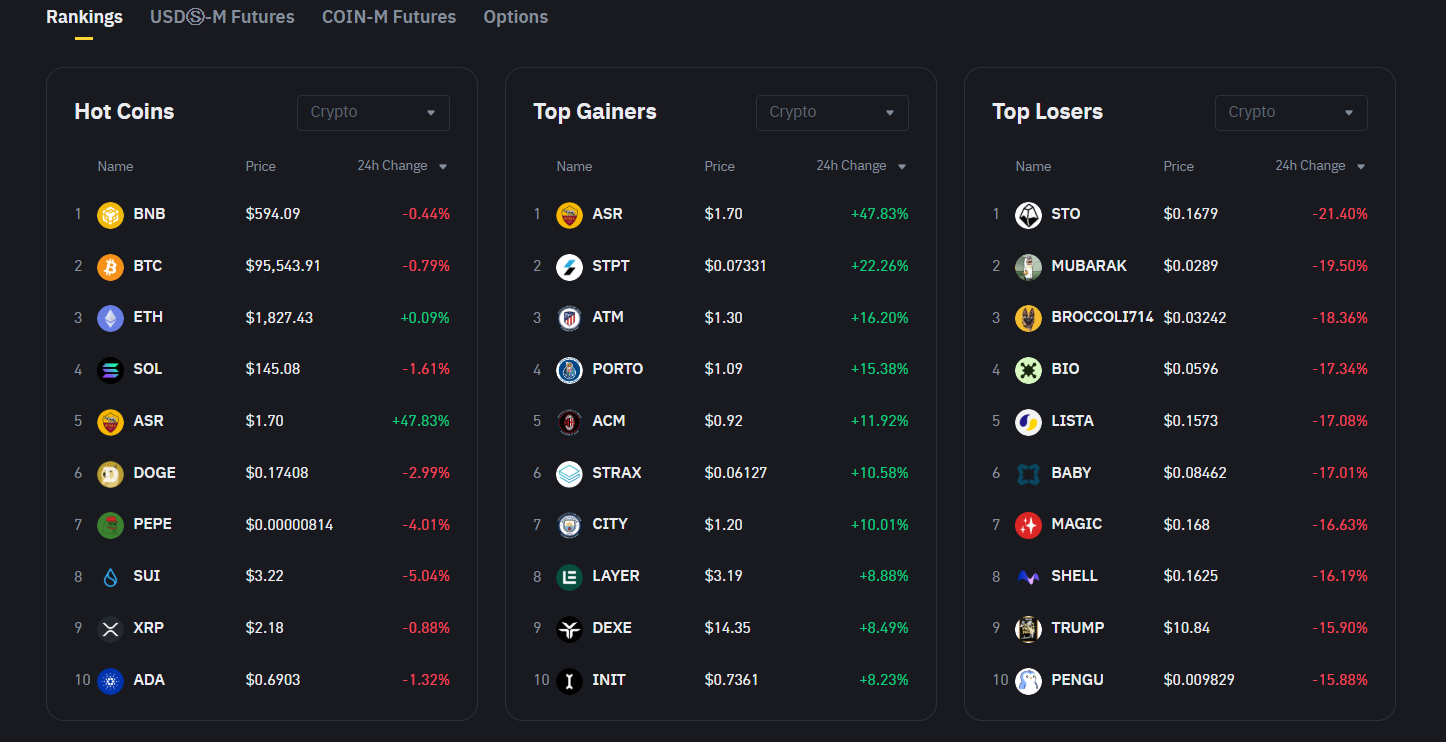Click the LISTA icon in Top Losers
Image resolution: width=1446 pixels, height=742 pixels.
click(x=1028, y=421)
